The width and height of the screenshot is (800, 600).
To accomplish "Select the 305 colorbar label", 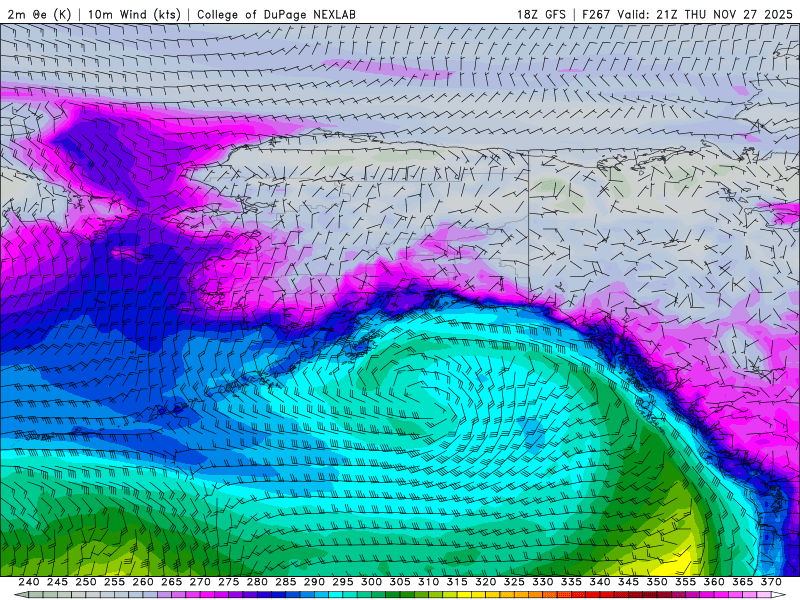I will [400, 582].
